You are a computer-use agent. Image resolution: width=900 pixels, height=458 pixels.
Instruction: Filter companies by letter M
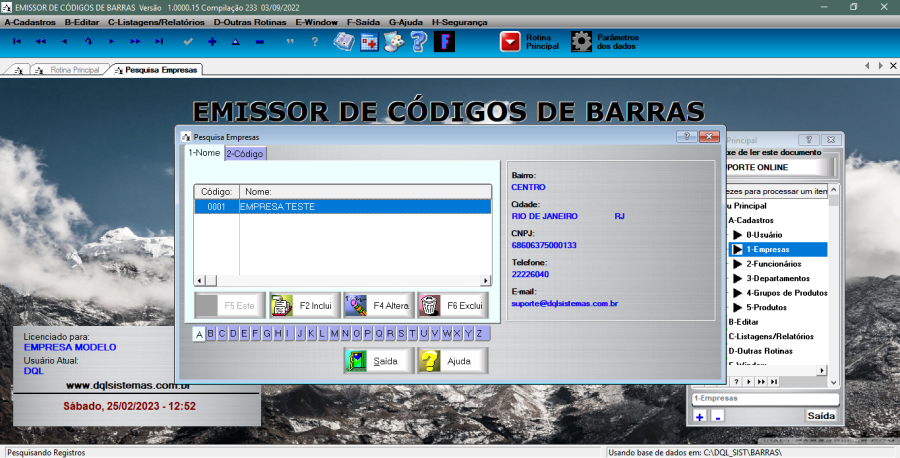point(333,333)
